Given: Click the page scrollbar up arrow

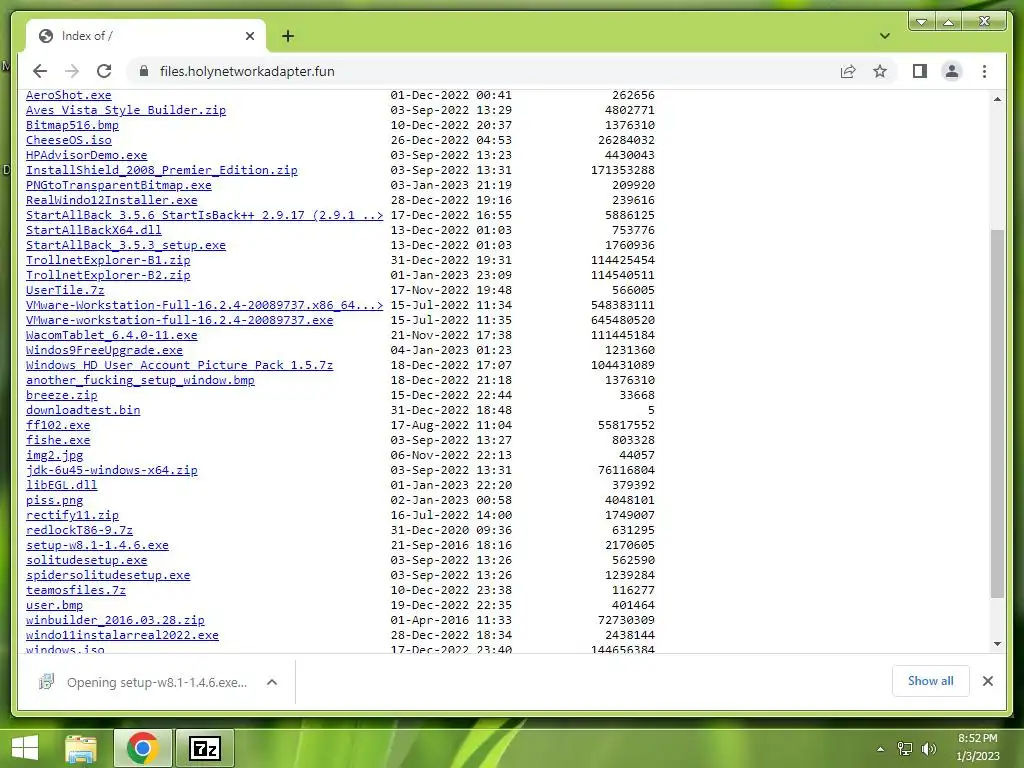Looking at the screenshot, I should coord(997,99).
